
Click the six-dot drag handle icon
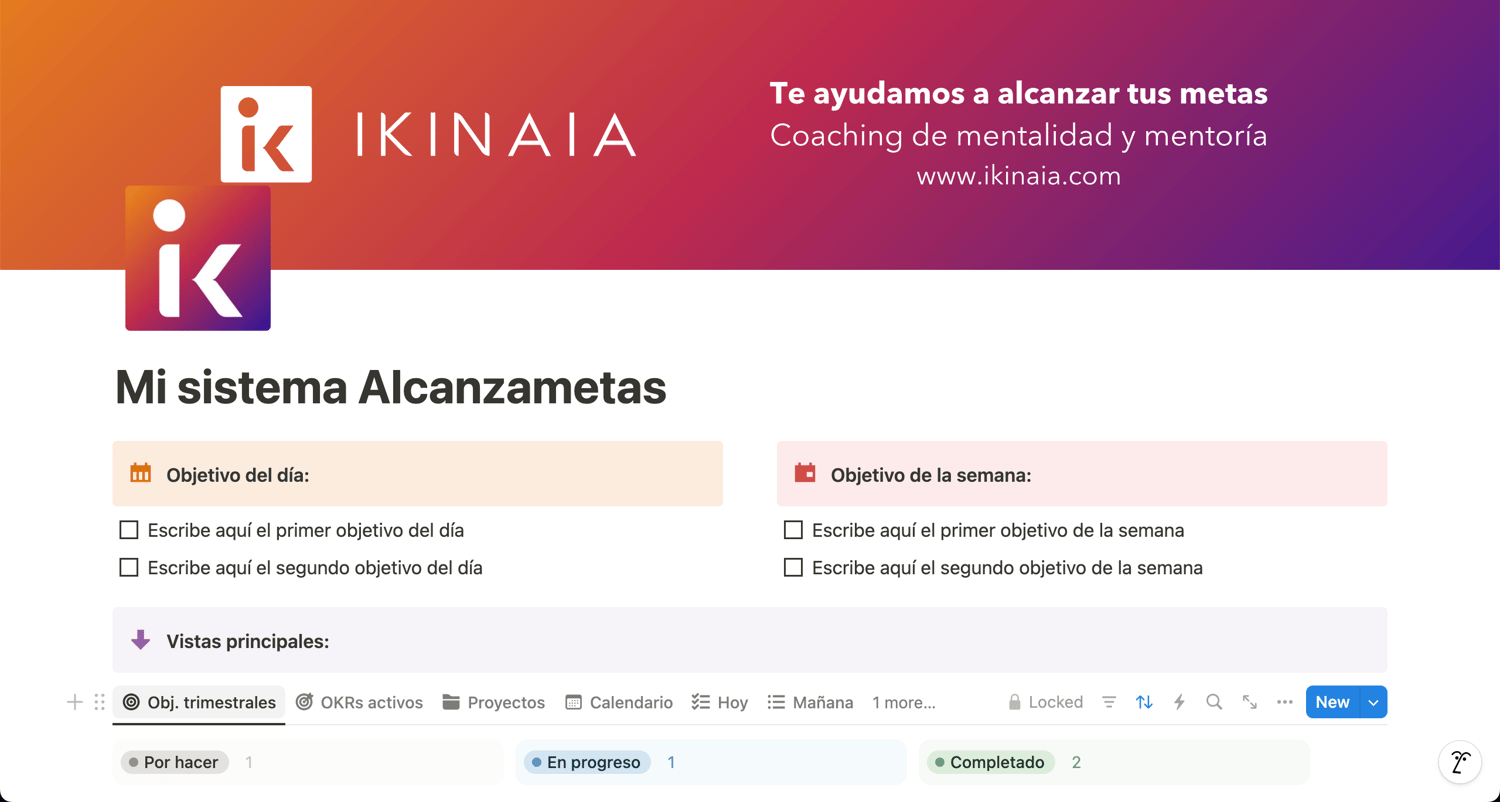click(99, 703)
